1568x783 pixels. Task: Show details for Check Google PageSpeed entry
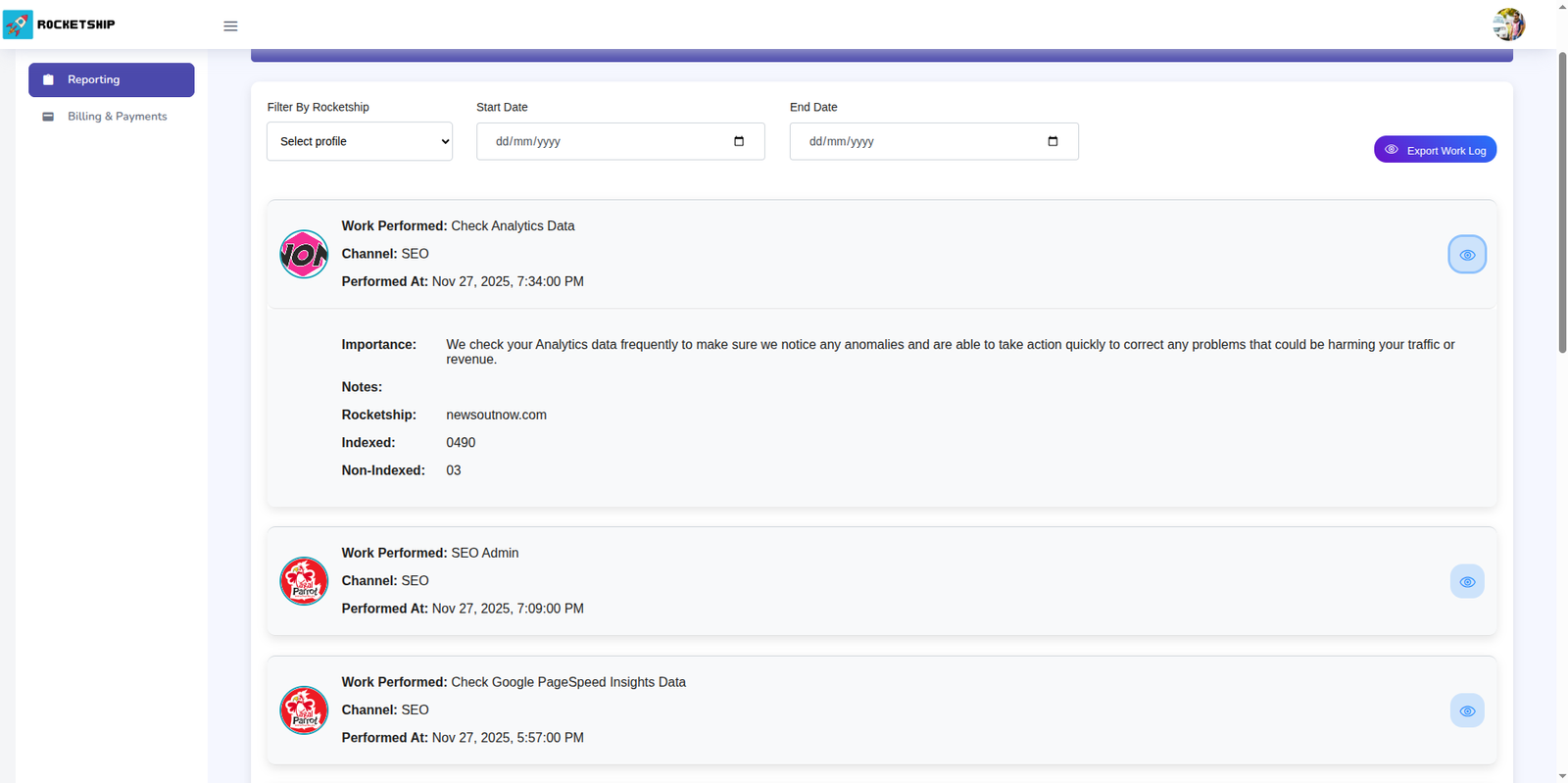pos(1466,711)
